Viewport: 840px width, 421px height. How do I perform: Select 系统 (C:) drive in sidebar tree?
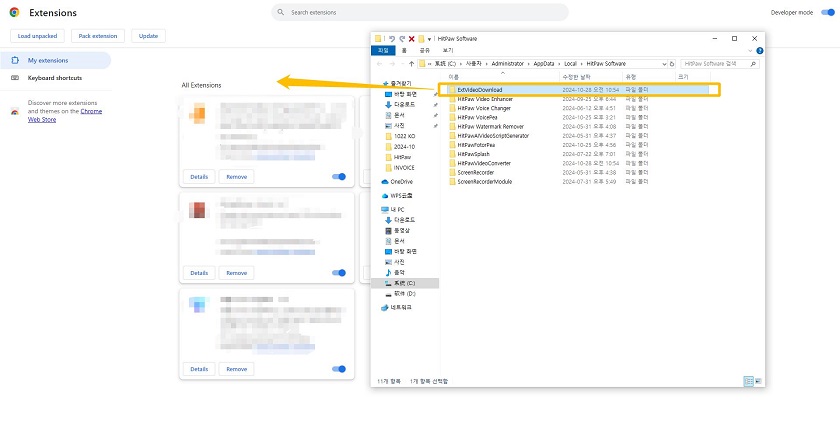(x=404, y=283)
